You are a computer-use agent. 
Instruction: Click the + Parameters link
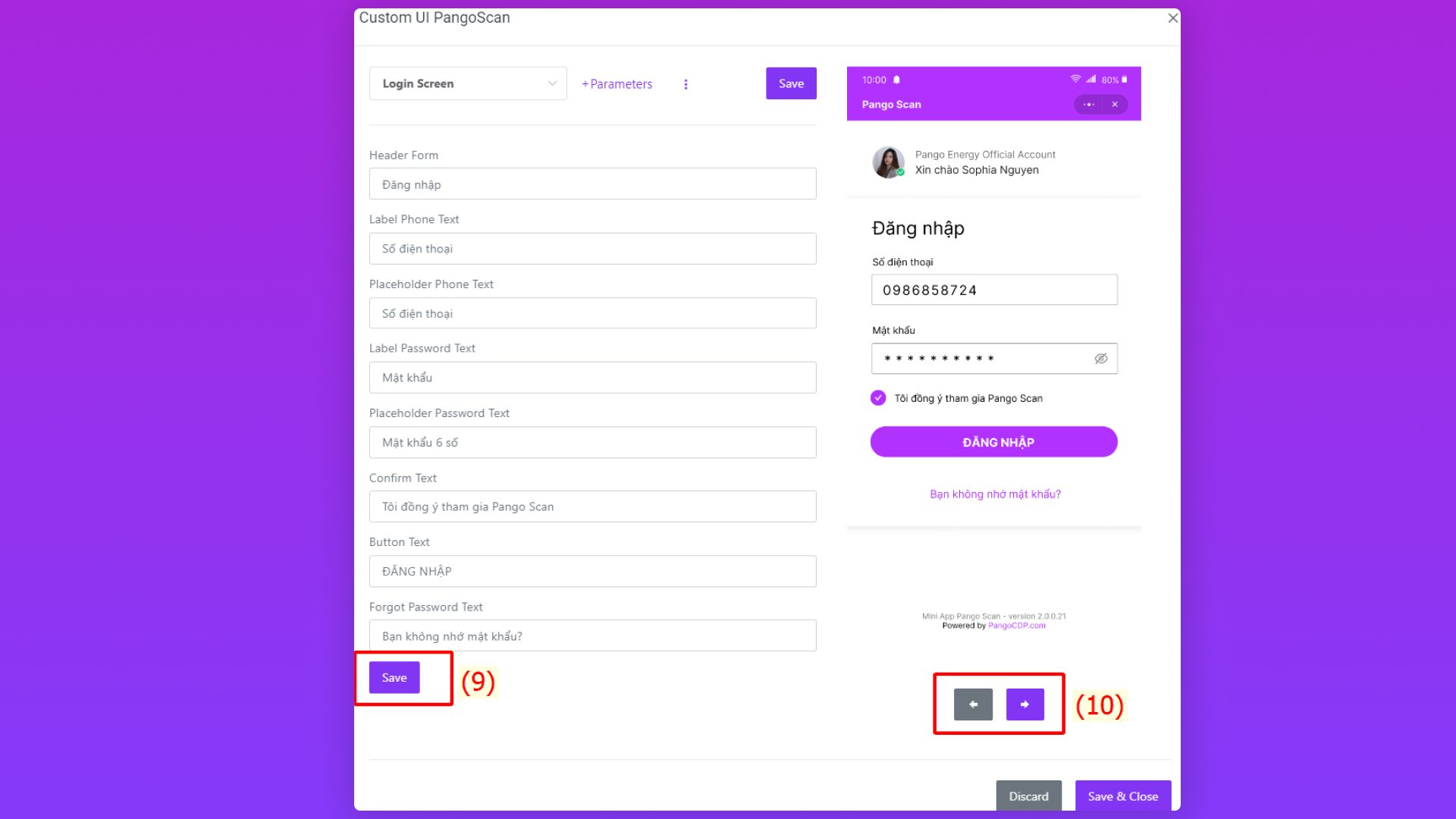[617, 84]
